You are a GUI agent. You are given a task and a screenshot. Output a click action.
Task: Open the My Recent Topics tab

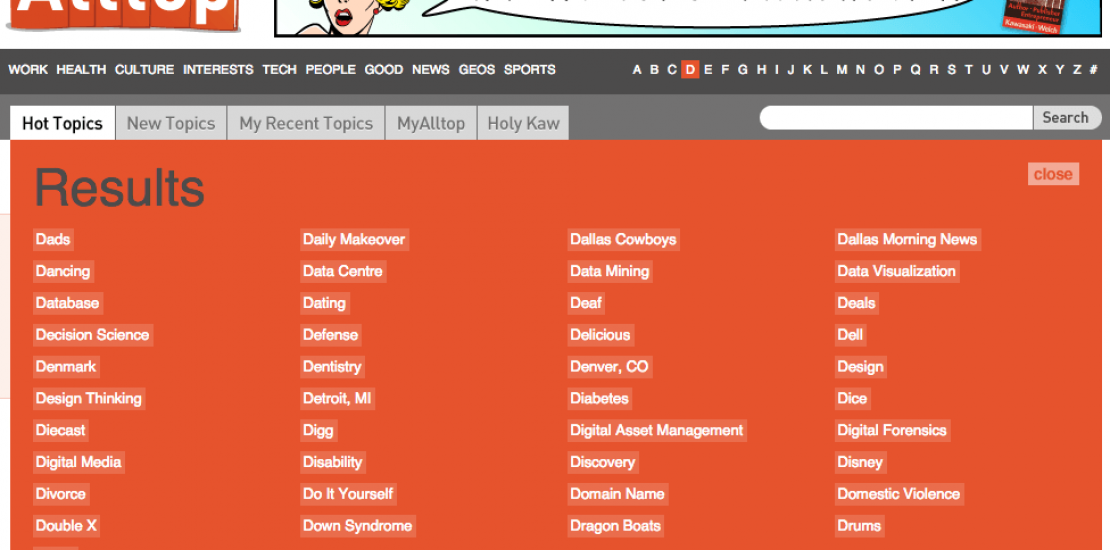pyautogui.click(x=306, y=124)
